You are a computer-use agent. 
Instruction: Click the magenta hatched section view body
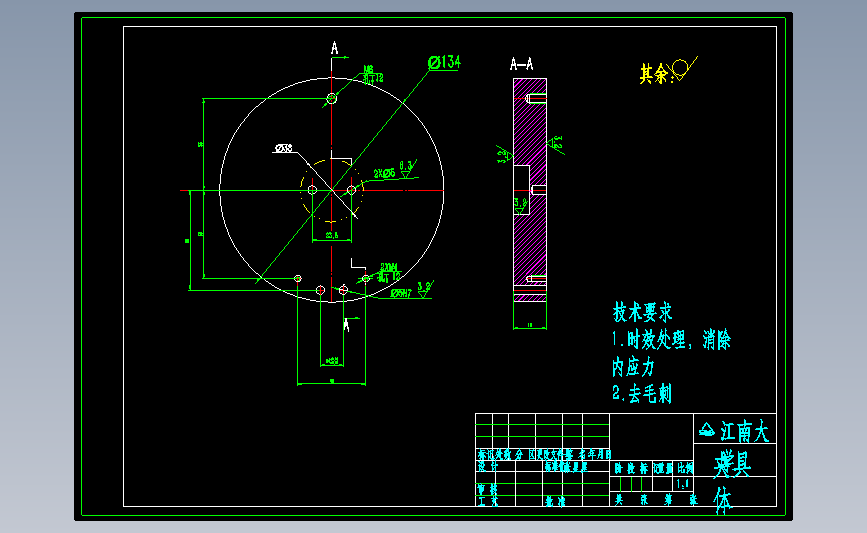[x=530, y=190]
